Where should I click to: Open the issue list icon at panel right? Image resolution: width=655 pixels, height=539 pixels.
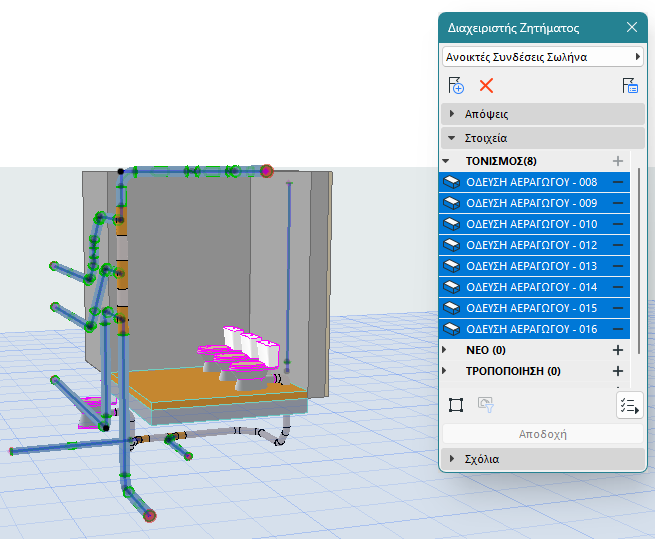click(x=631, y=86)
